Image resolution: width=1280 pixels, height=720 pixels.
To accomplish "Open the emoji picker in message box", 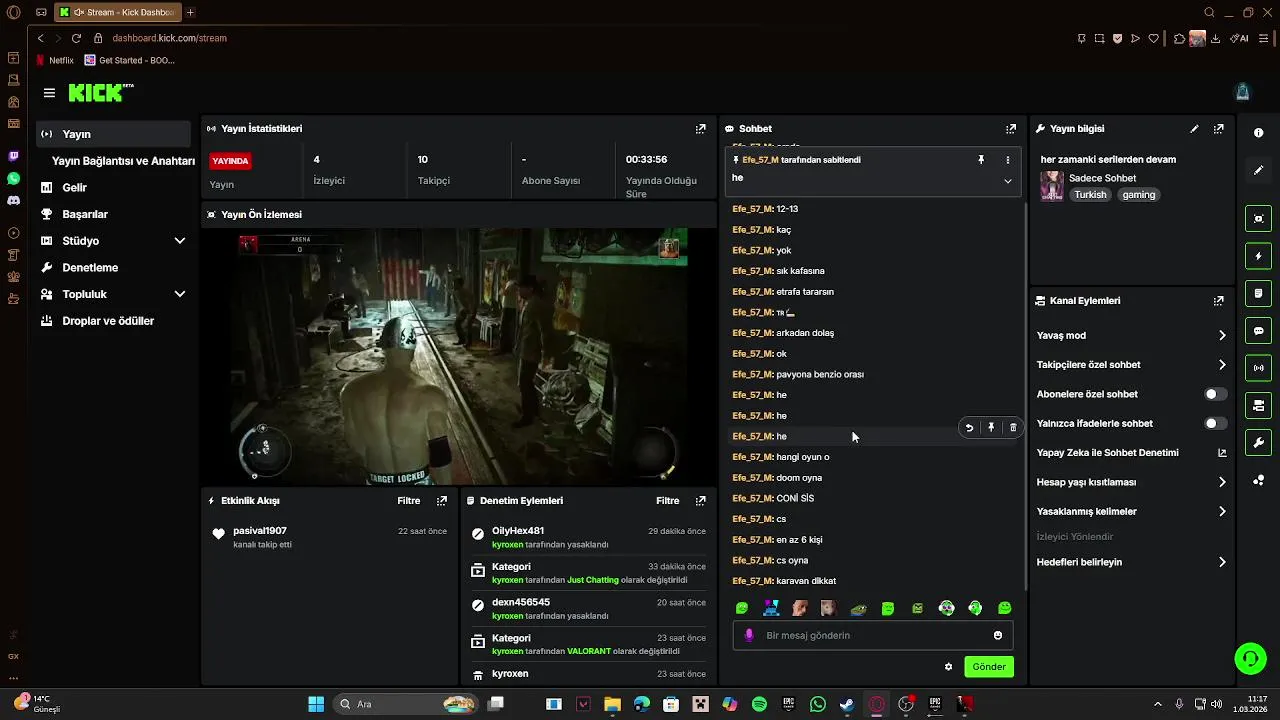I will point(998,636).
